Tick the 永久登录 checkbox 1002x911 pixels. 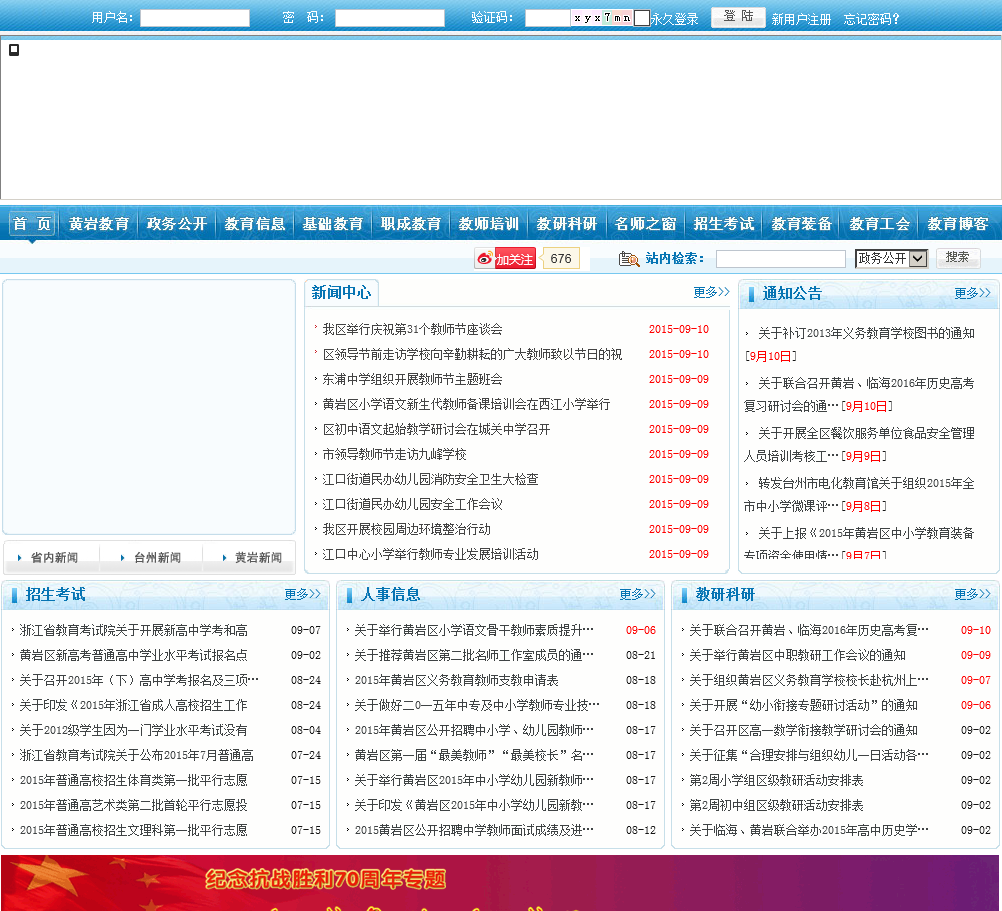tap(642, 18)
